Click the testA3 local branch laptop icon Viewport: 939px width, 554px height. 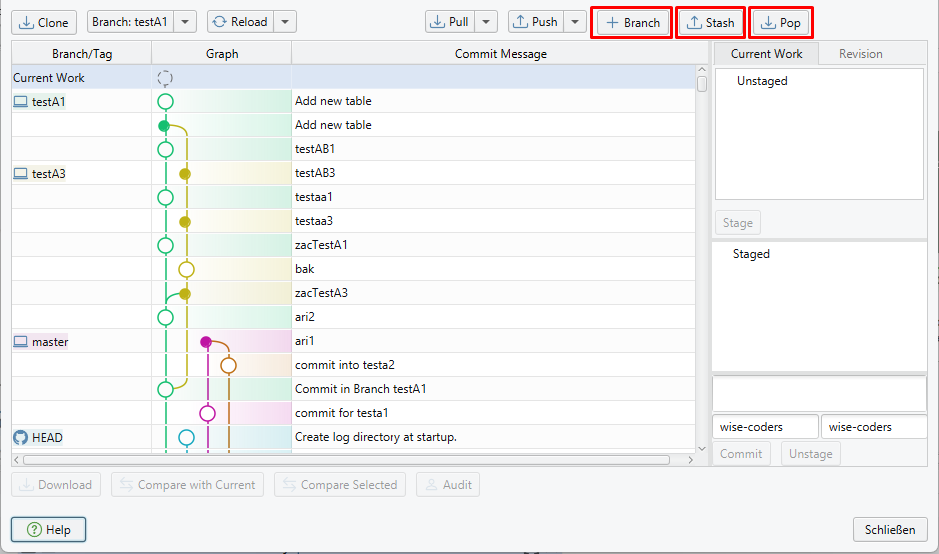coord(21,174)
